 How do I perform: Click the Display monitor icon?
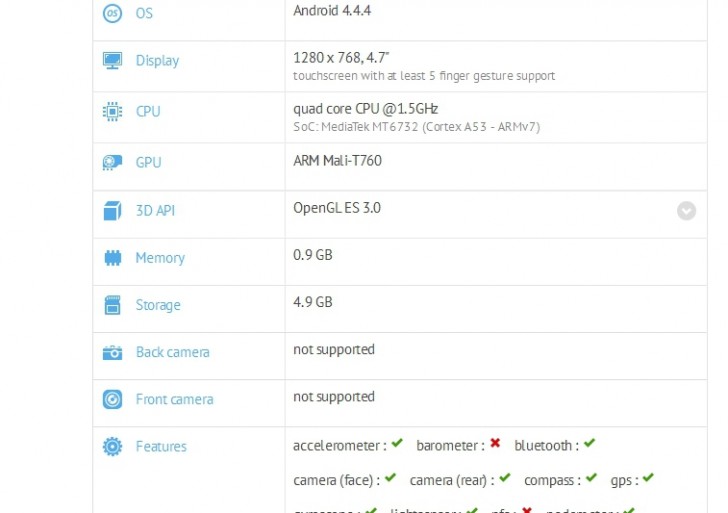pos(113,61)
